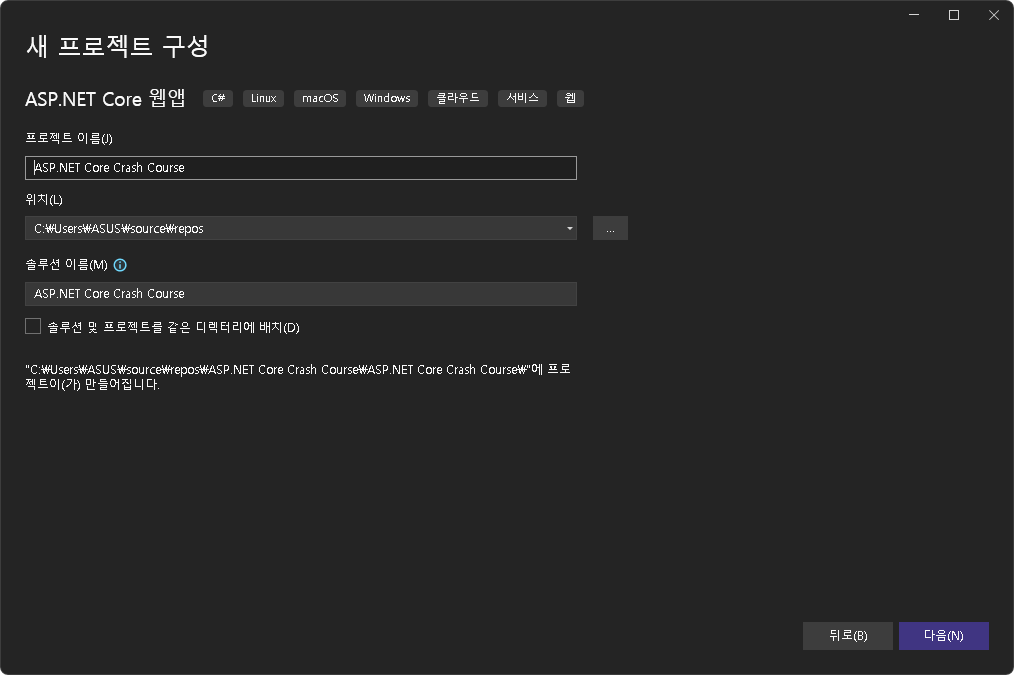Click the 뒤로(B) back button
1014x675 pixels.
click(x=848, y=636)
